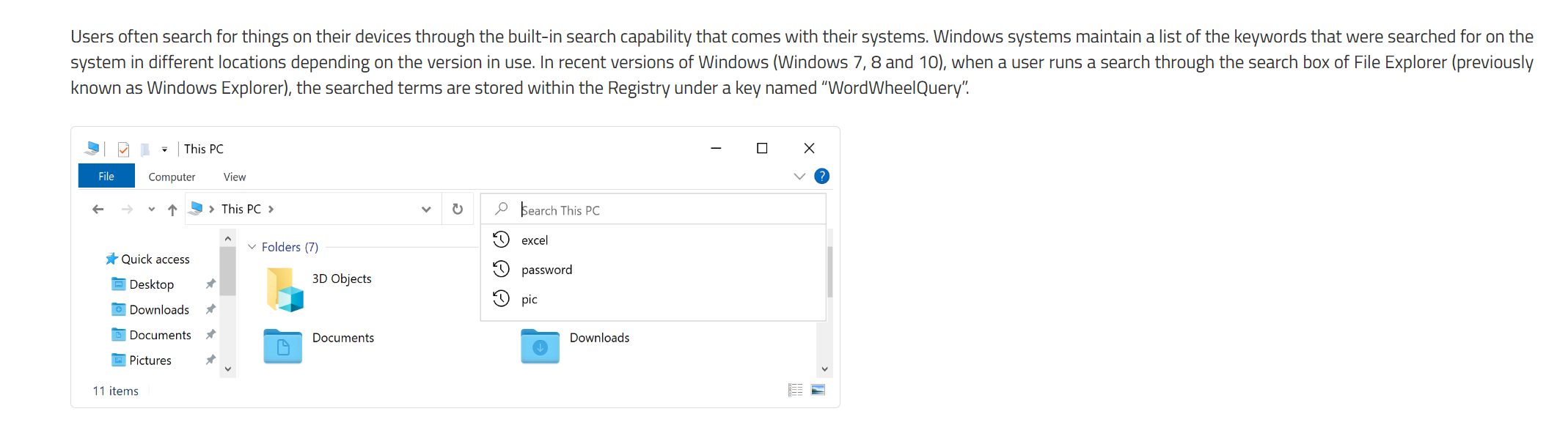The image size is (1568, 436).
Task: Click the This PC icon in title bar
Action: 92,149
